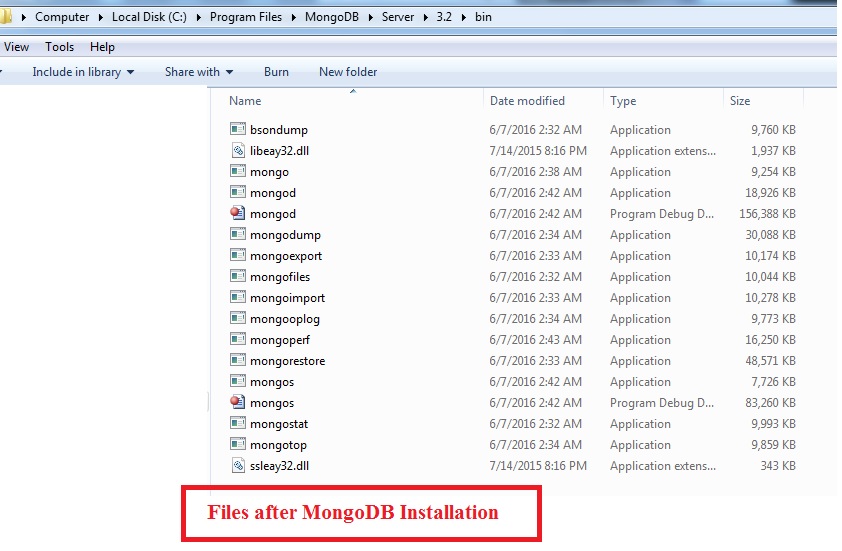Click the mongoimport application icon
Image resolution: width=842 pixels, height=551 pixels.
238,297
